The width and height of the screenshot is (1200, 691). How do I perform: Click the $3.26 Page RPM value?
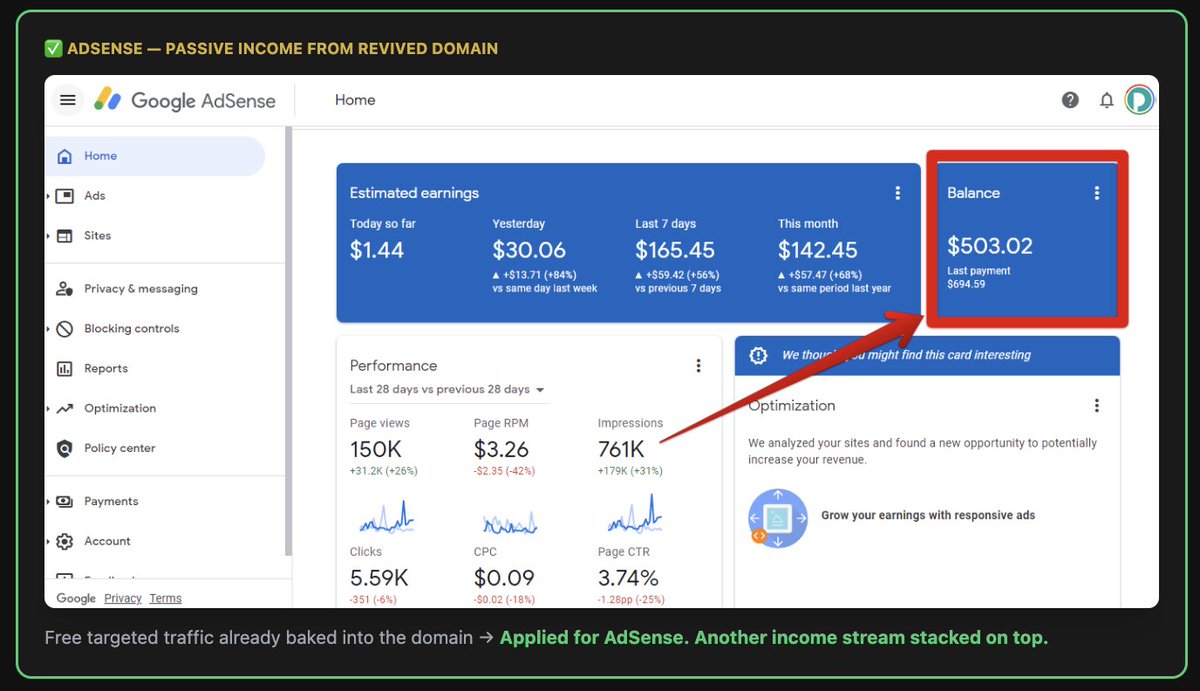point(501,450)
